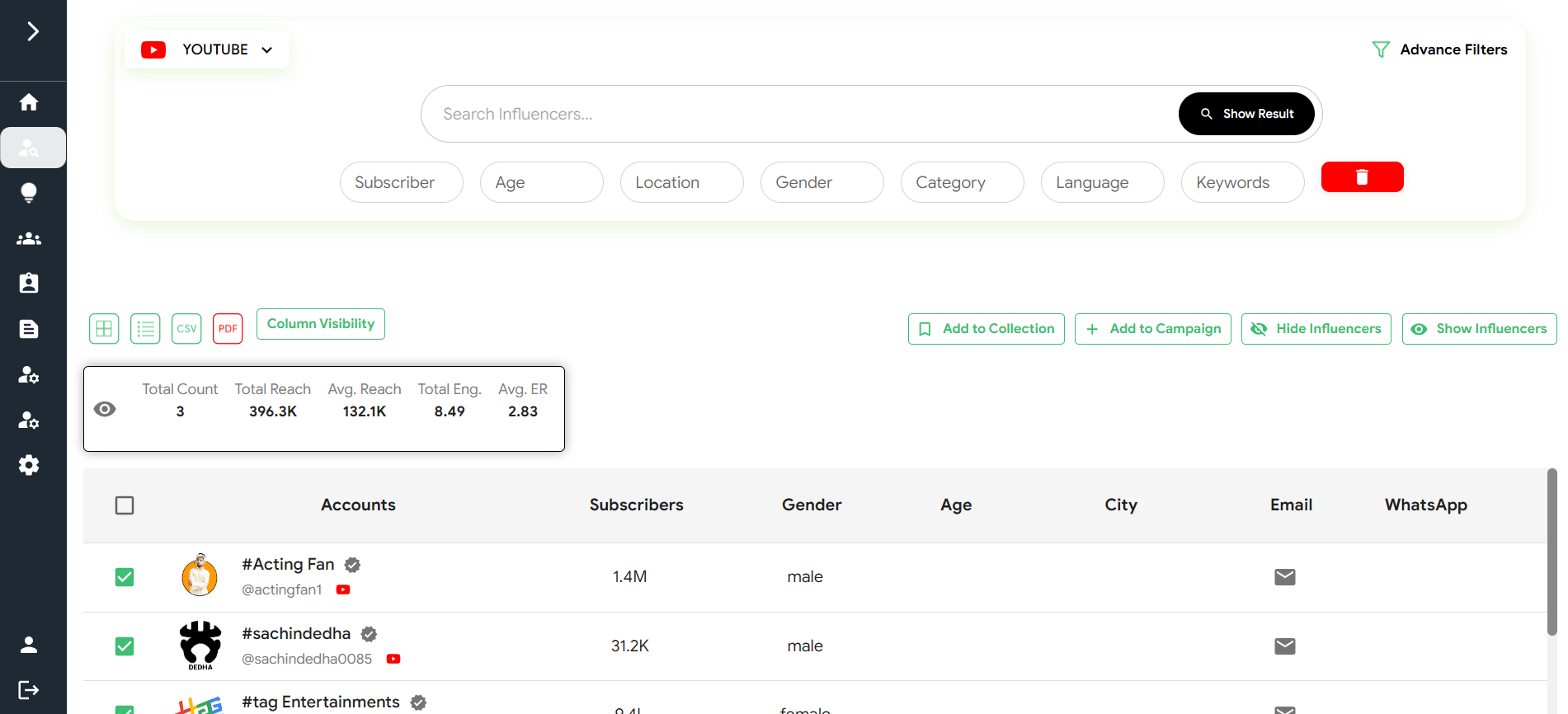Open the lightbulb icon in sidebar

point(29,193)
